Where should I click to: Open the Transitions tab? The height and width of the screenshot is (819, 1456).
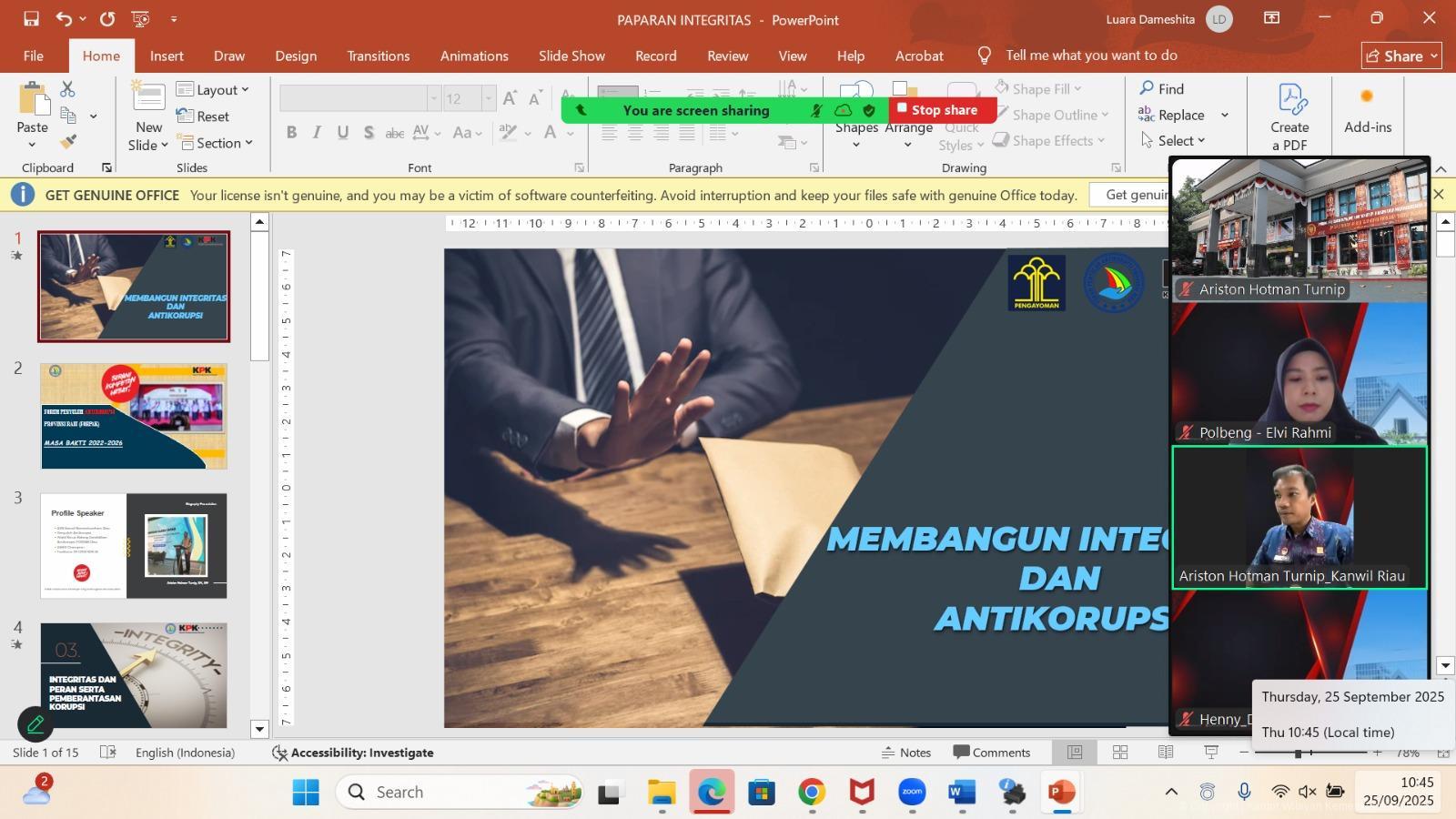(378, 56)
